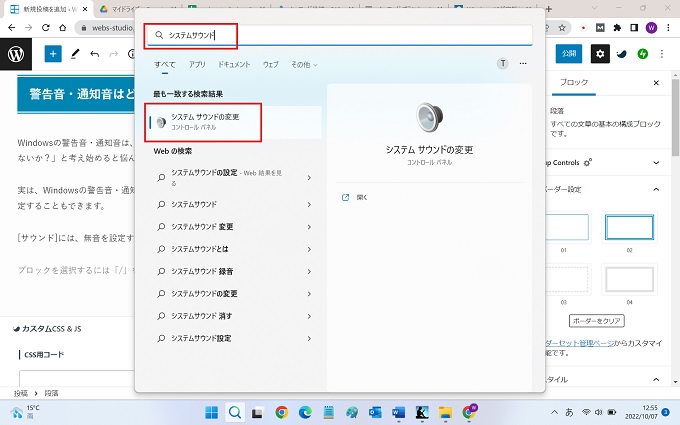The width and height of the screenshot is (680, 425).
Task: Open File Explorer from the taskbar
Action: 445,412
